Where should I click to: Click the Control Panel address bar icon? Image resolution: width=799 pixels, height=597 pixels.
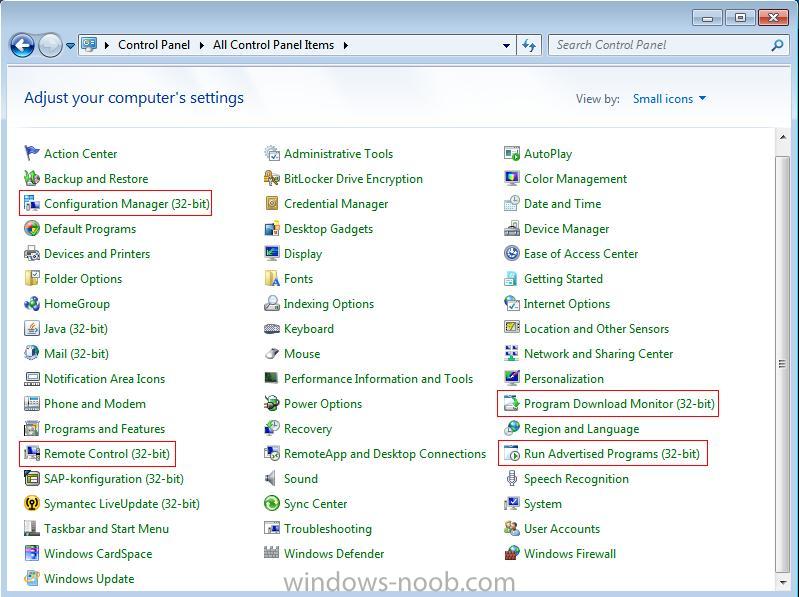[x=89, y=44]
